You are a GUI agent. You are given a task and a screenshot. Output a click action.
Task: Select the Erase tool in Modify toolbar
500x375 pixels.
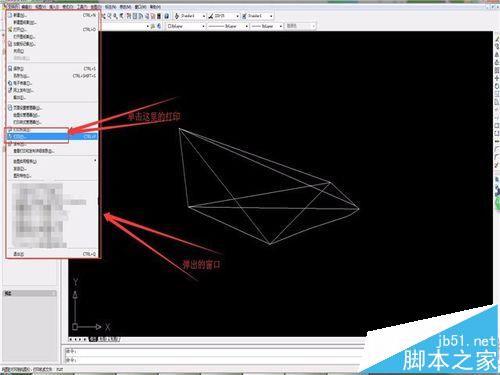point(497,39)
